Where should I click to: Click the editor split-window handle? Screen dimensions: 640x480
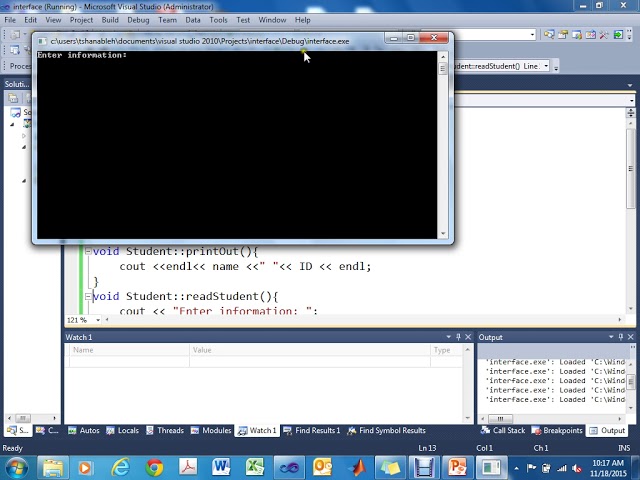pyautogui.click(x=631, y=112)
